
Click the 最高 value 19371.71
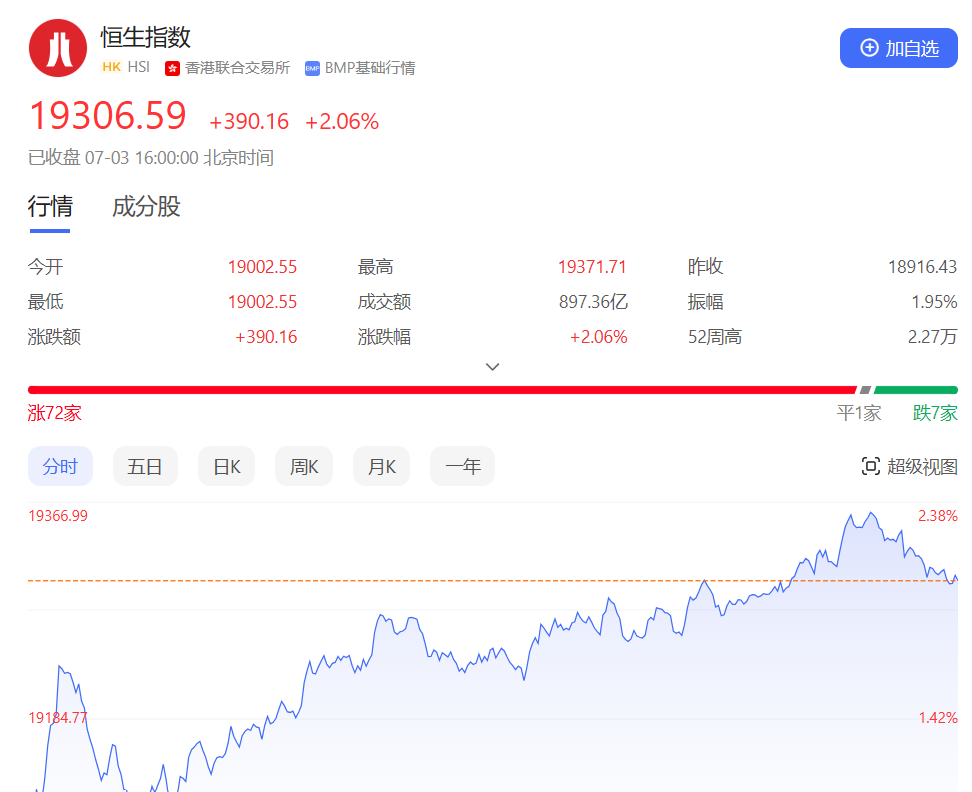(592, 267)
